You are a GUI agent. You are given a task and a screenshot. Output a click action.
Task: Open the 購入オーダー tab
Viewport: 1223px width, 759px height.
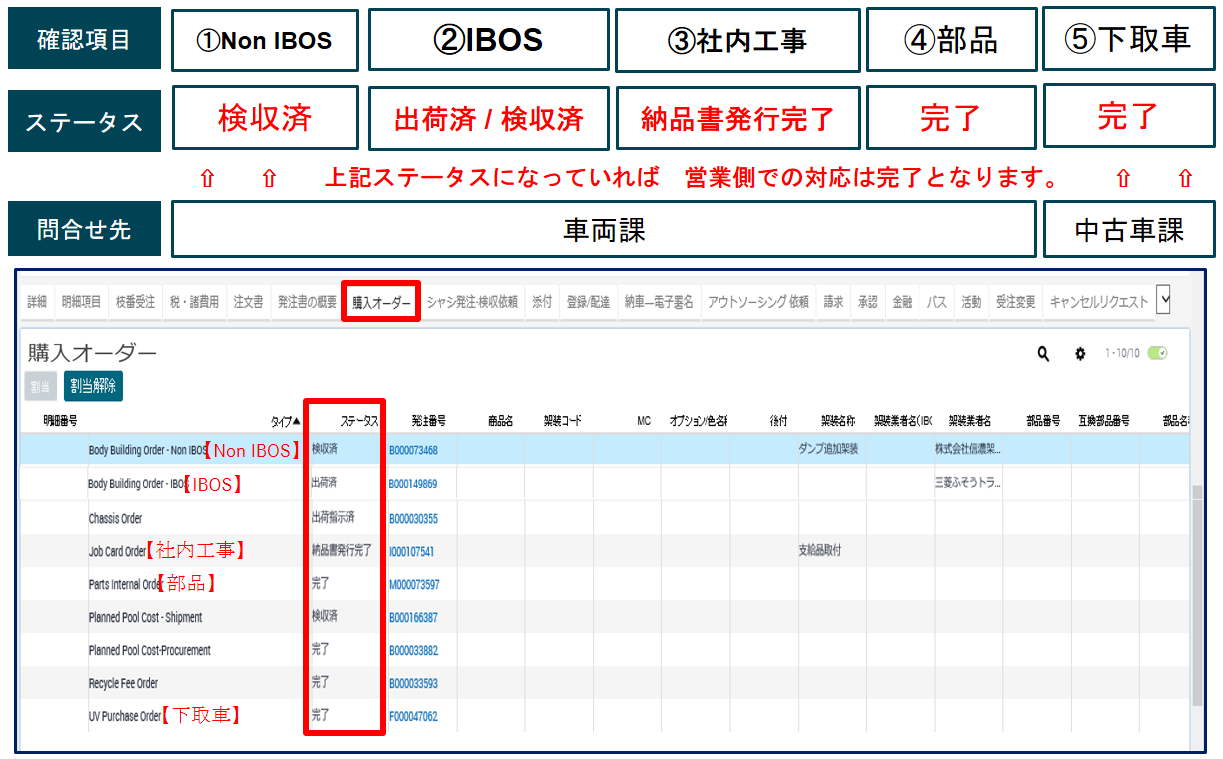point(381,302)
